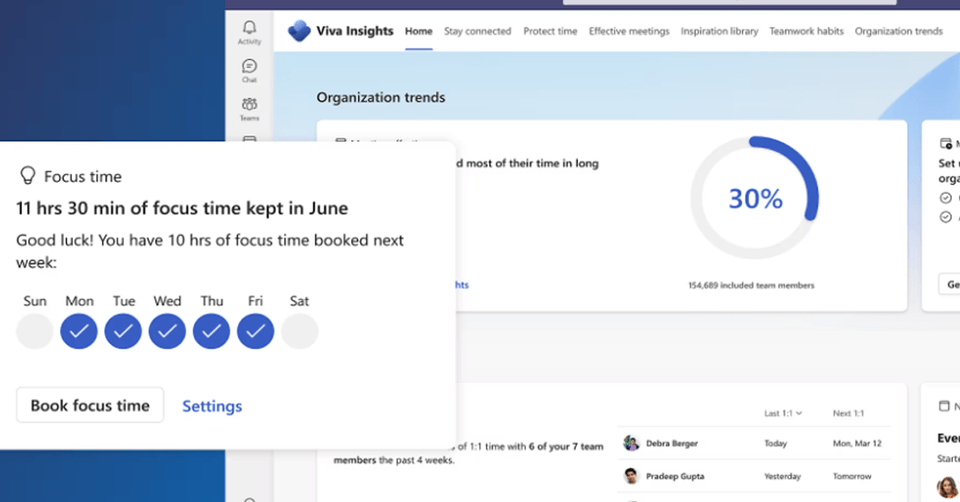Image resolution: width=960 pixels, height=502 pixels.
Task: Click the 11 hrs 30 min focus time headline
Action: [x=182, y=208]
